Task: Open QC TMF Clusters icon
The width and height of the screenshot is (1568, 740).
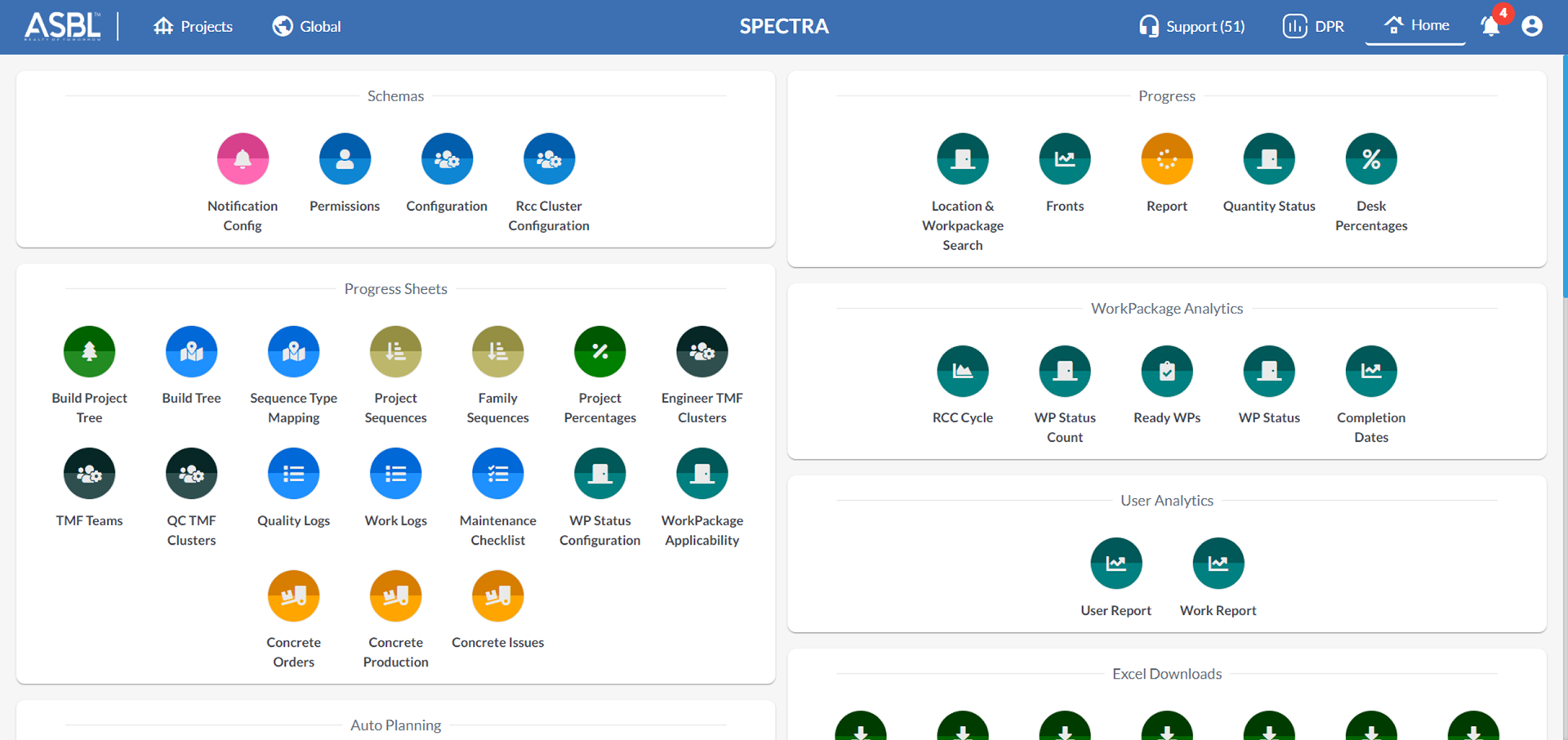Action: click(191, 473)
